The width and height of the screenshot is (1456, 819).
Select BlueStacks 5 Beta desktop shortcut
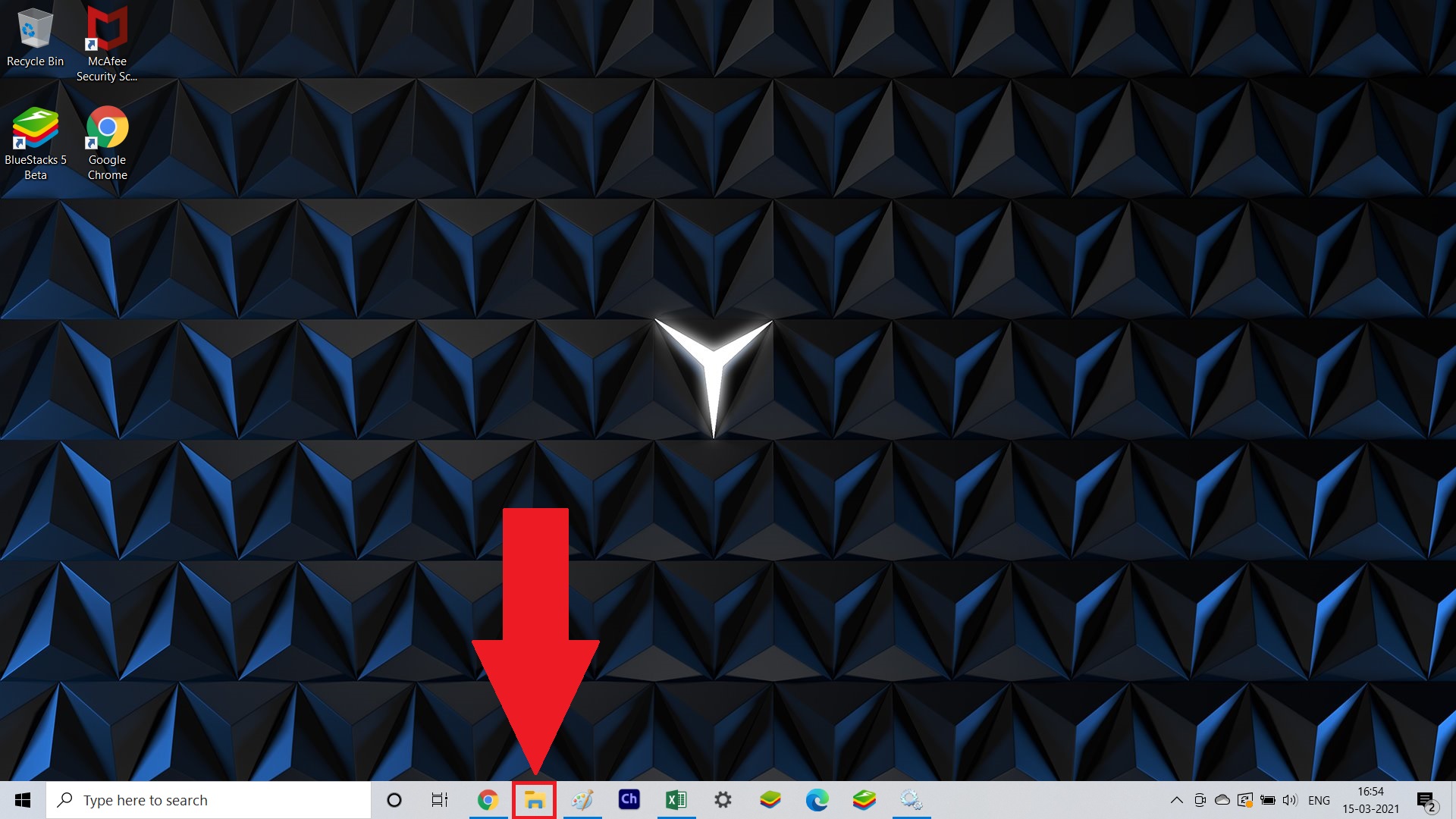tap(35, 143)
